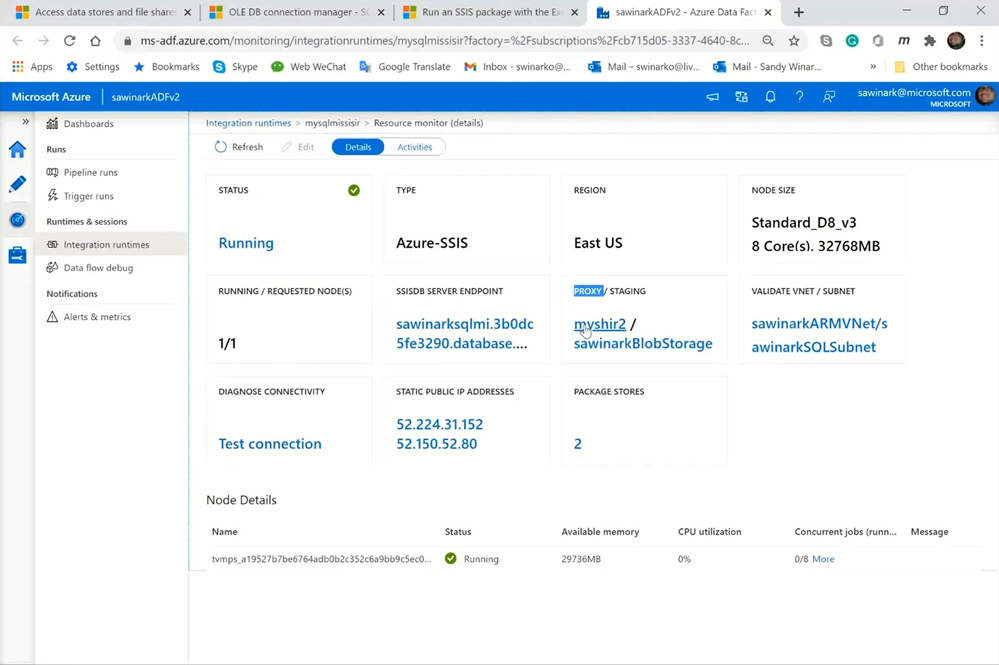Screen dimensions: 999x665
Task: Click the Integration runtimes breadcrumb link
Action: click(248, 123)
